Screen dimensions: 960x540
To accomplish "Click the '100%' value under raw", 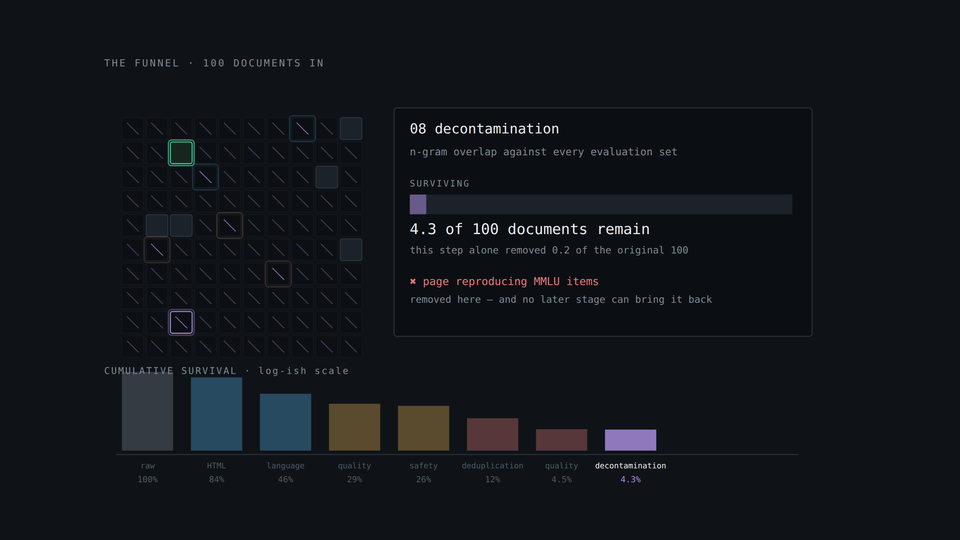I will click(x=148, y=479).
